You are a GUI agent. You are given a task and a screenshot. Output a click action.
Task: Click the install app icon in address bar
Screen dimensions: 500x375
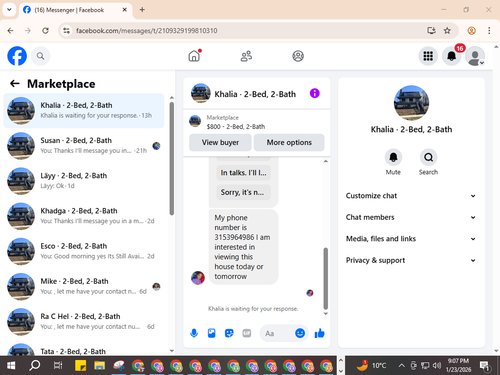[x=431, y=31]
